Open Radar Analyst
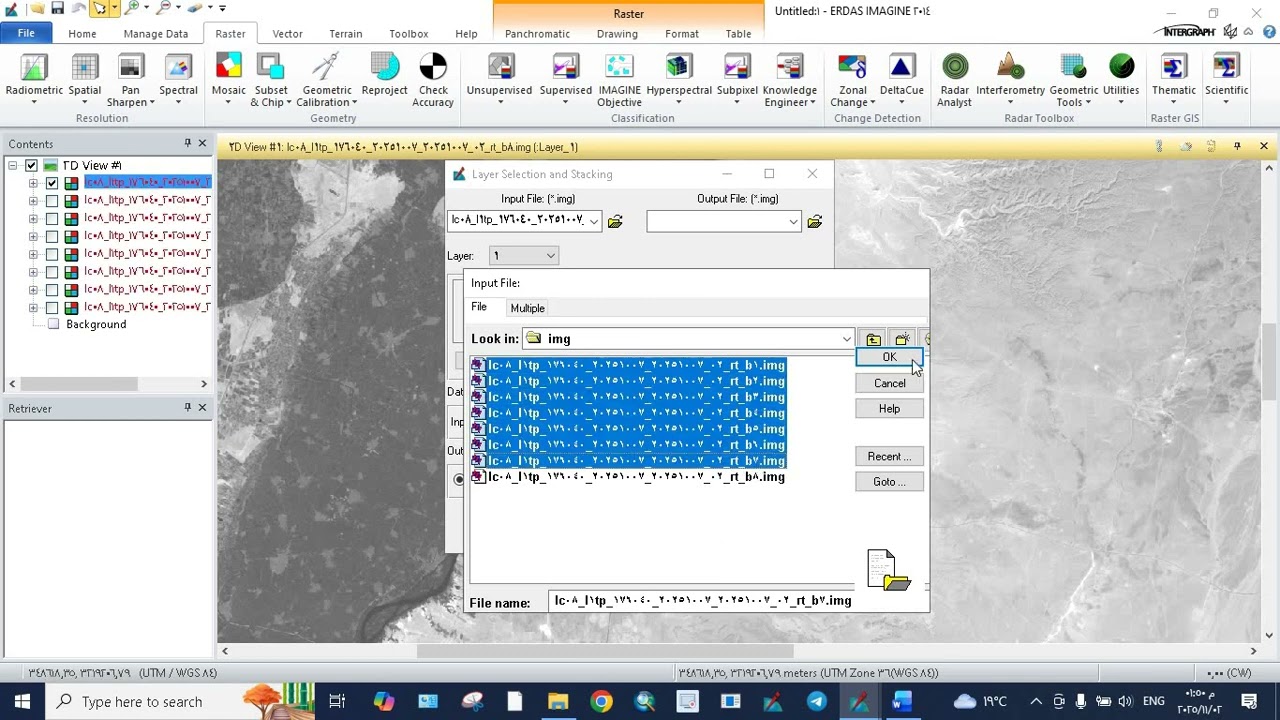This screenshot has width=1280, height=720. [955, 80]
